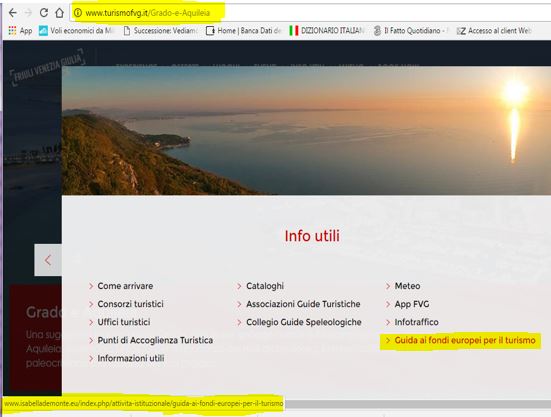
Task: Open 'Infotraffico' link
Action: [x=416, y=322]
